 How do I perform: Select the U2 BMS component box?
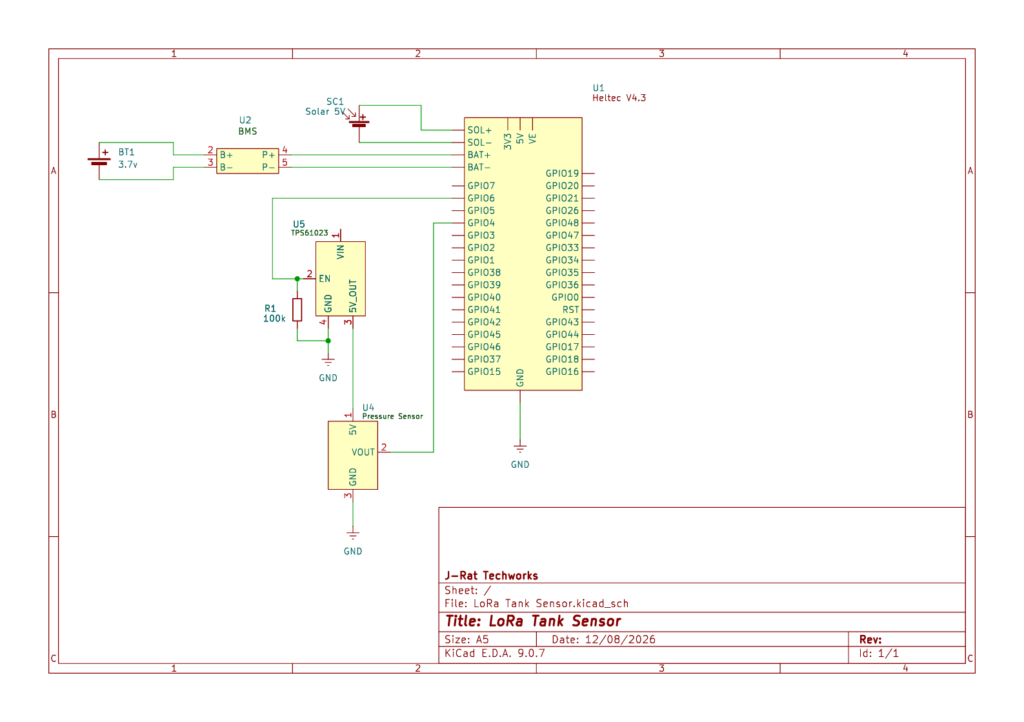248,161
